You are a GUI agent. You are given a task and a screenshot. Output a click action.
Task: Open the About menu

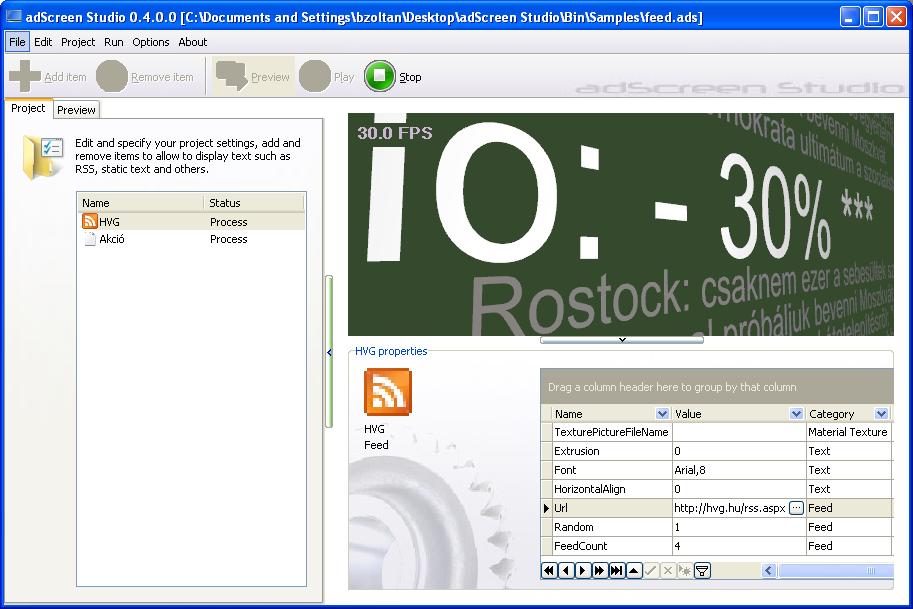click(193, 42)
